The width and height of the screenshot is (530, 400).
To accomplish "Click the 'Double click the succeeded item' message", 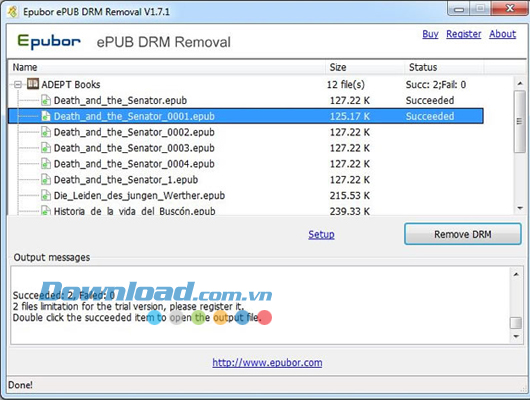I will 137,317.
